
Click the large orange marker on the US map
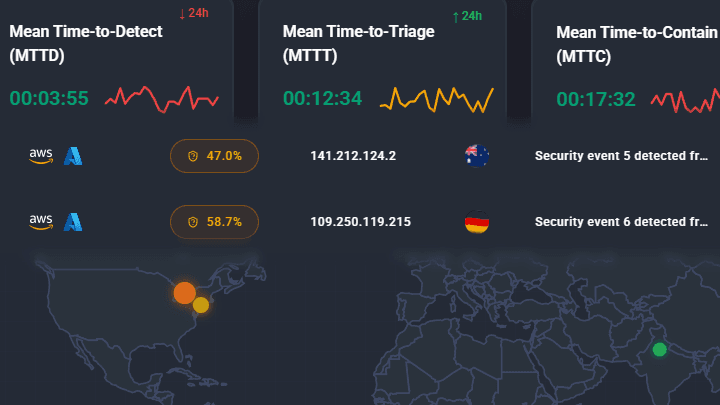click(x=185, y=293)
